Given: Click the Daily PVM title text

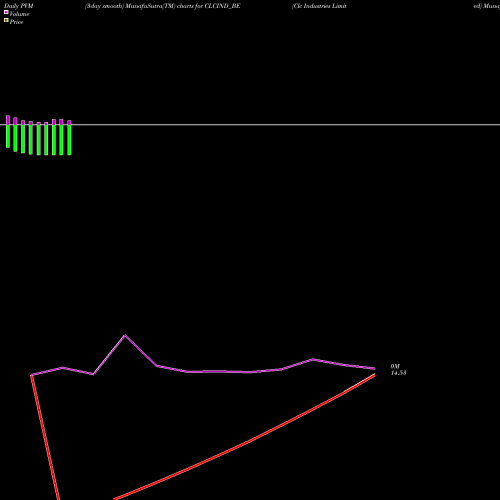Looking at the screenshot, I should pyautogui.click(x=19, y=6).
